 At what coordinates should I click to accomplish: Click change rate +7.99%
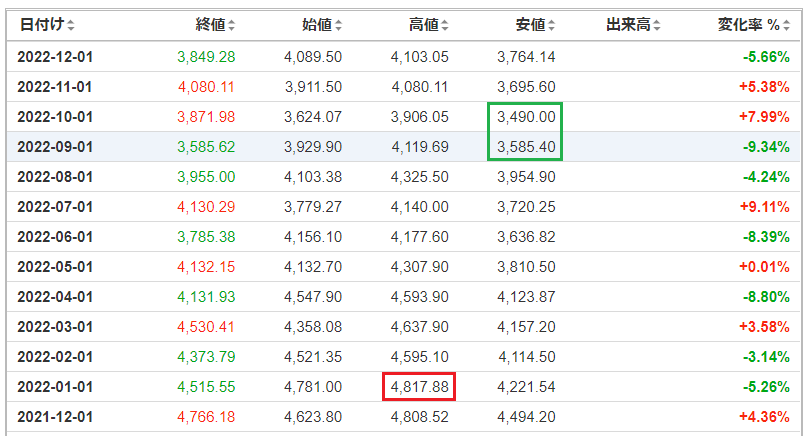(x=764, y=117)
